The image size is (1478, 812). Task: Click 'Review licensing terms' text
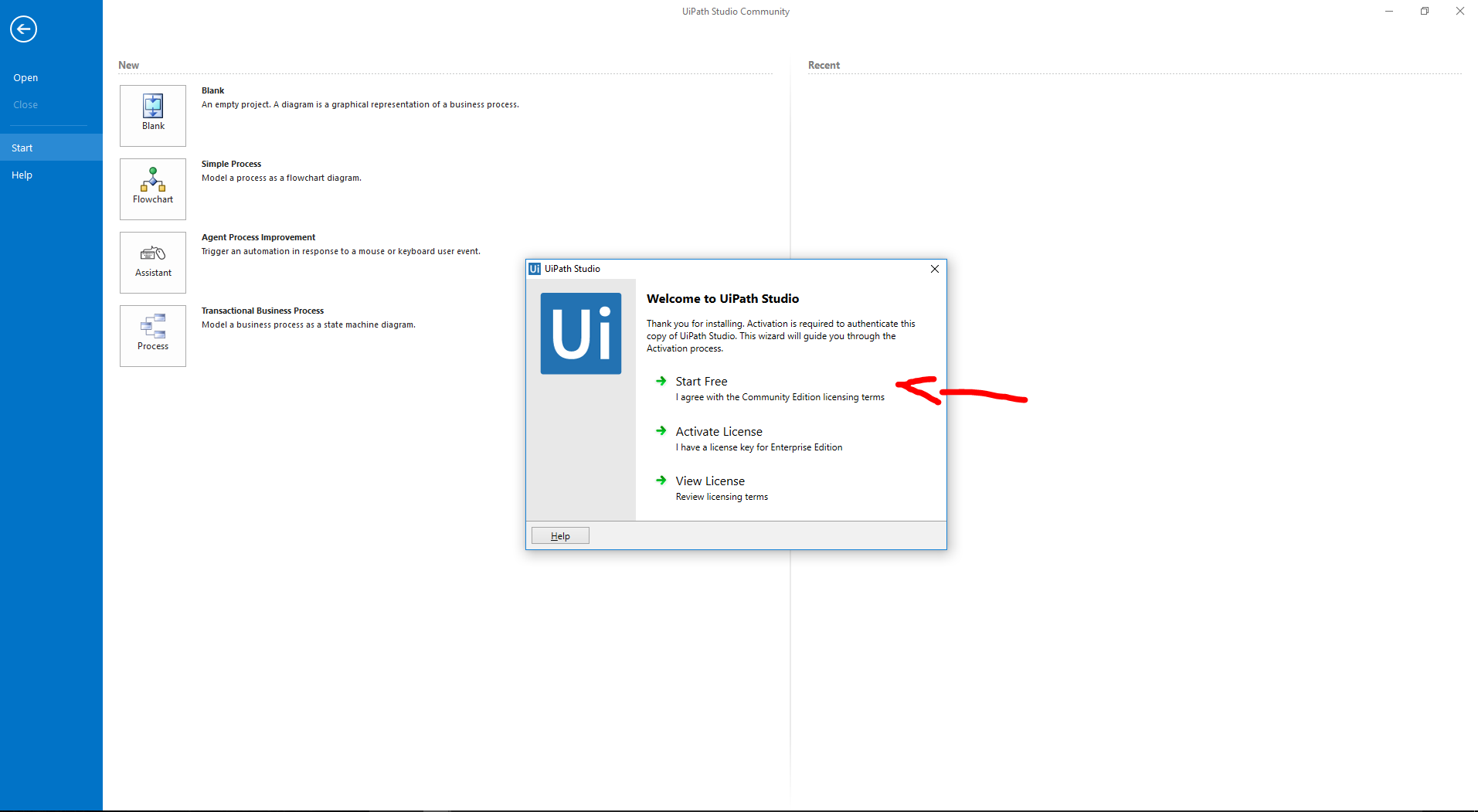pos(722,497)
